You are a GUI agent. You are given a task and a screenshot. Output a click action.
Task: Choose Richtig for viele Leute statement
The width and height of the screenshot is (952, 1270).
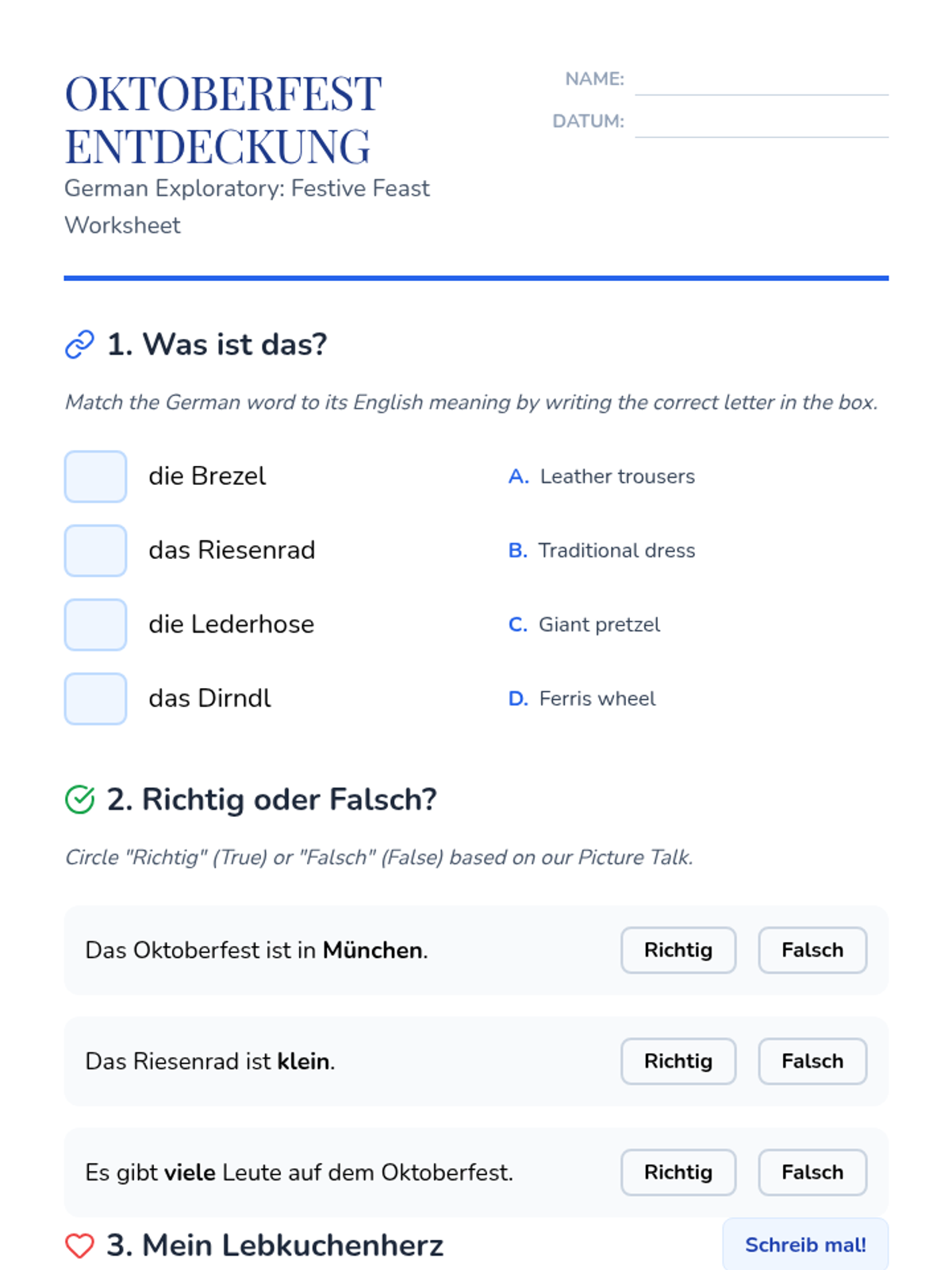(678, 1172)
